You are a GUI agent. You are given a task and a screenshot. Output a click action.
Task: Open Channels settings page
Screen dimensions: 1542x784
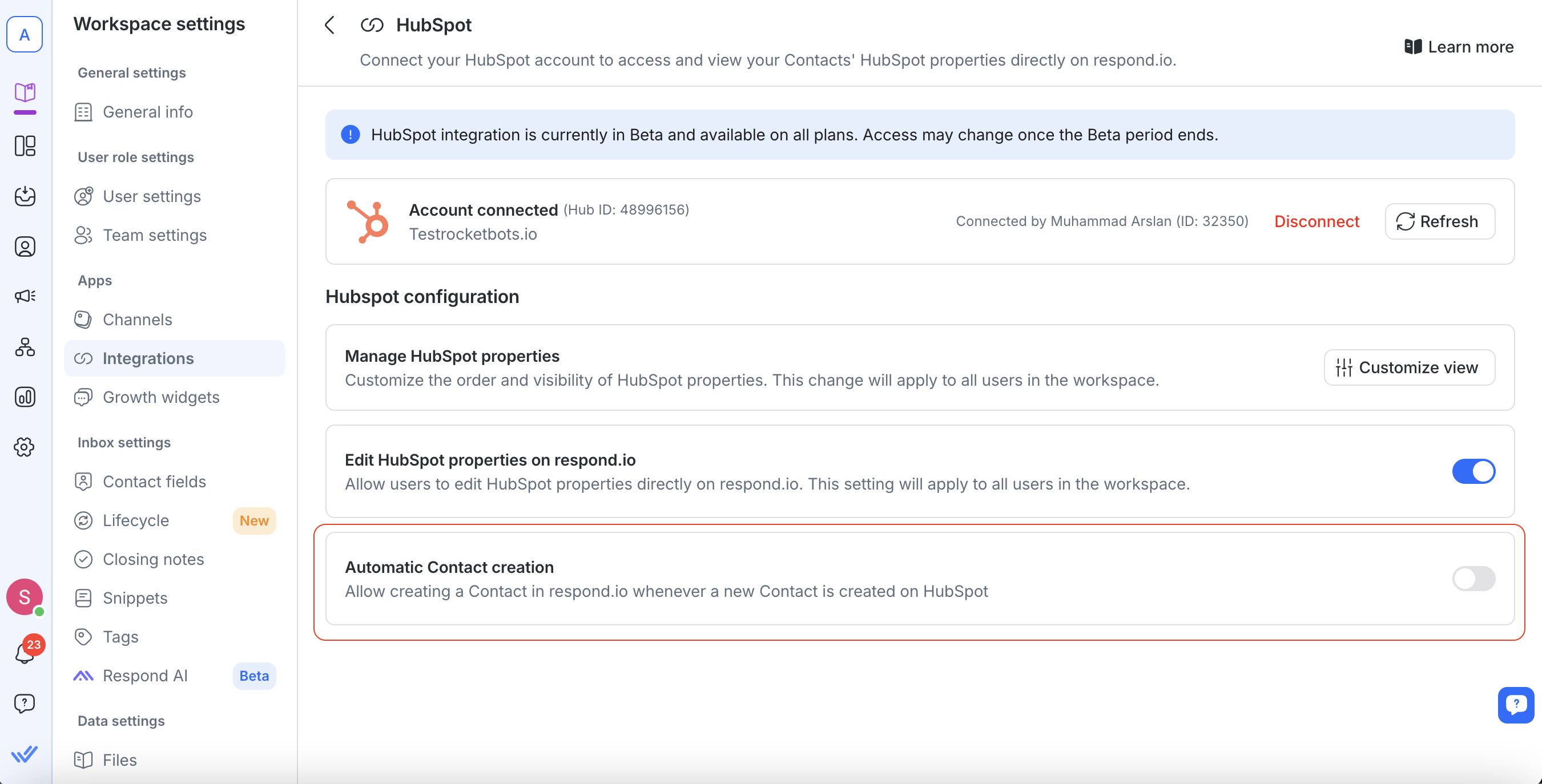pyautogui.click(x=137, y=320)
